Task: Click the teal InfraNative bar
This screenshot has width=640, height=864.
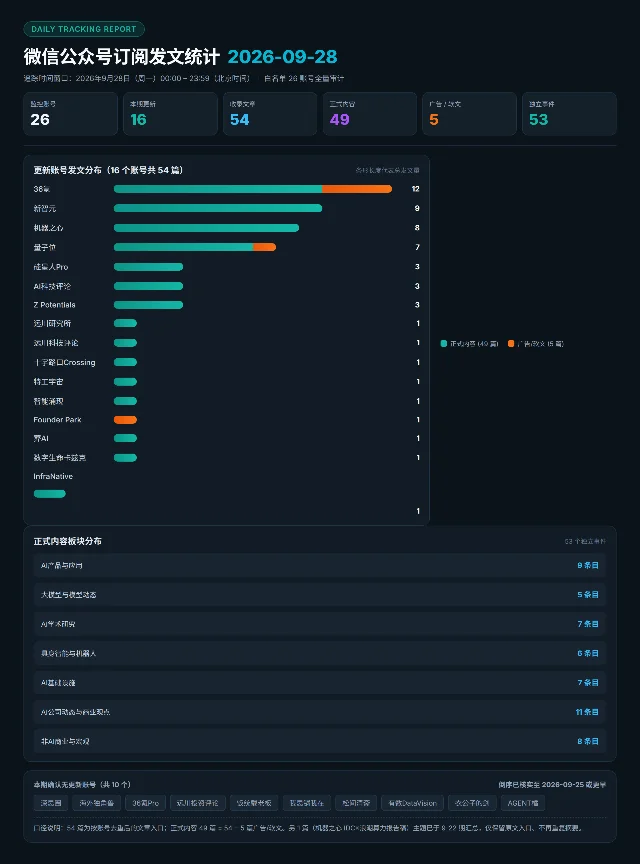Action: pyautogui.click(x=50, y=494)
